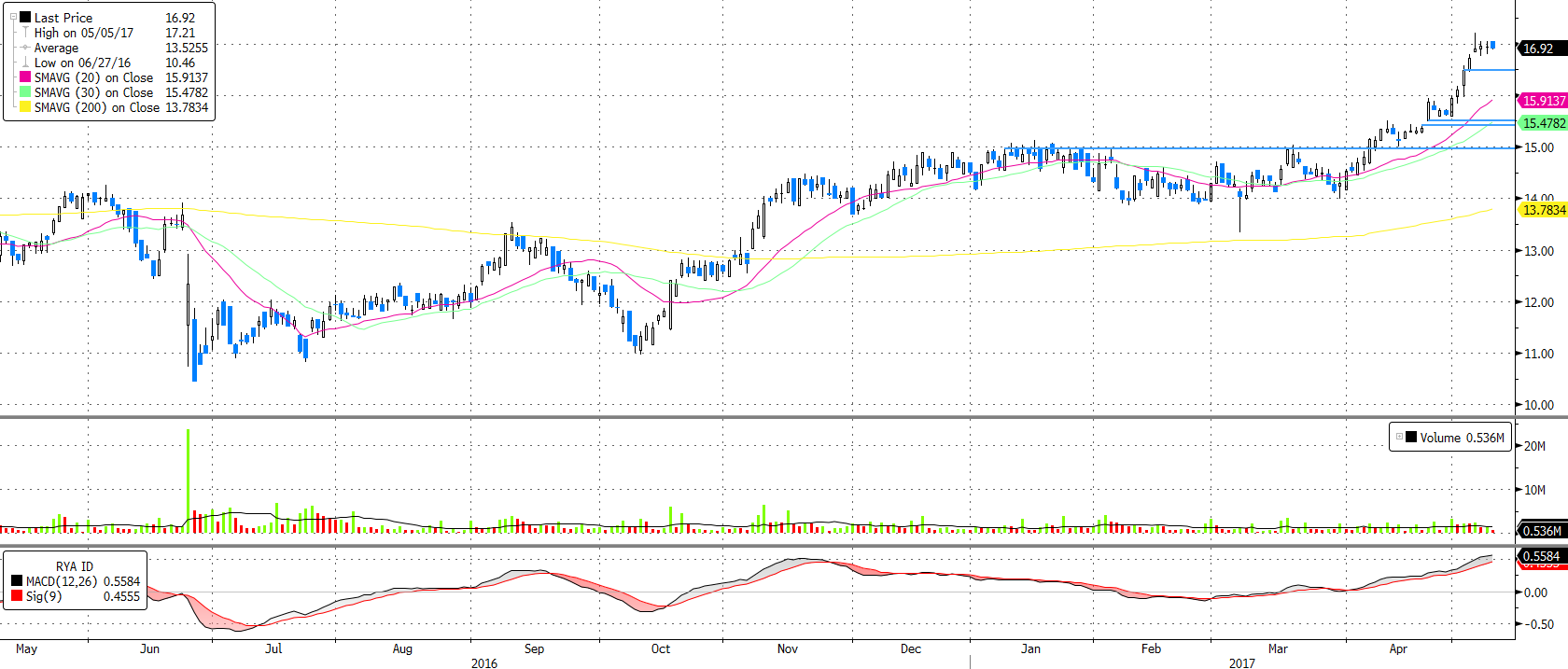
Task: Select the 'RYA ID' MACD legend title
Action: pos(75,566)
